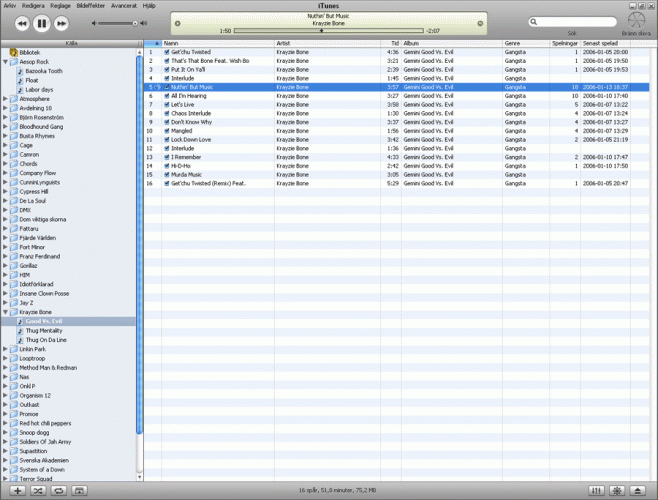Expand the Franz Ferdinand folder
The image size is (658, 500).
pyautogui.click(x=5, y=256)
